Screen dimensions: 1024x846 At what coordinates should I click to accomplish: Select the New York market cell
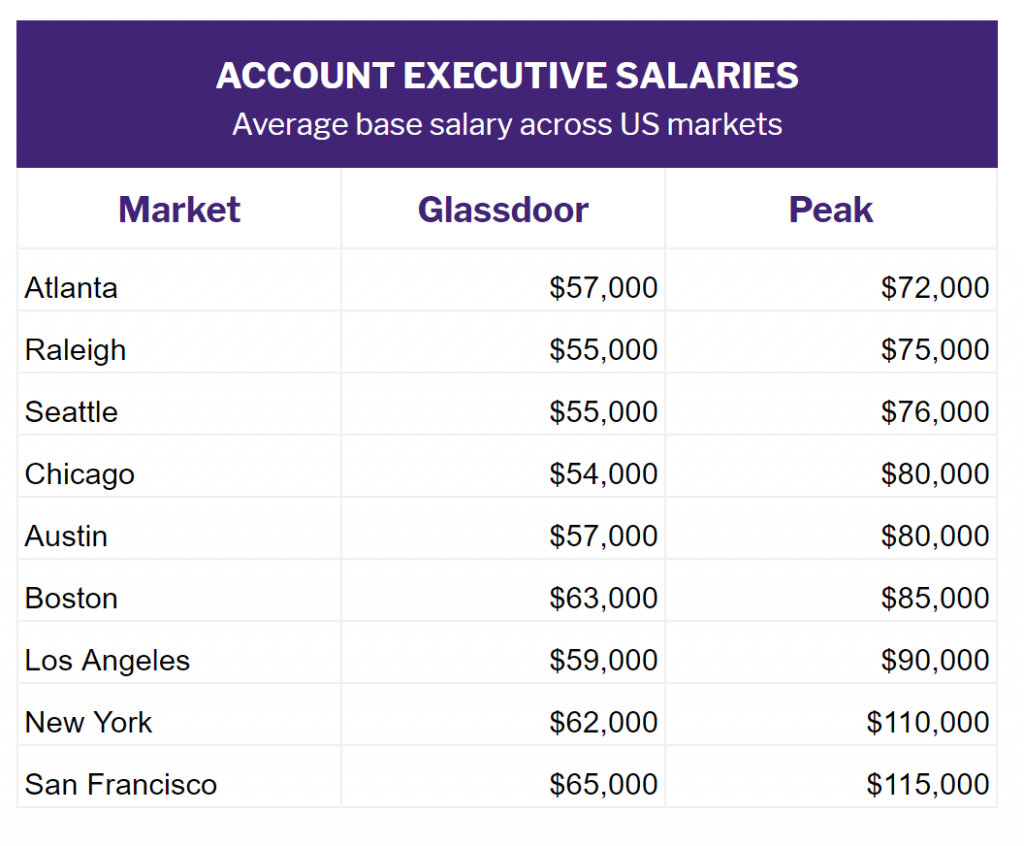tap(88, 722)
